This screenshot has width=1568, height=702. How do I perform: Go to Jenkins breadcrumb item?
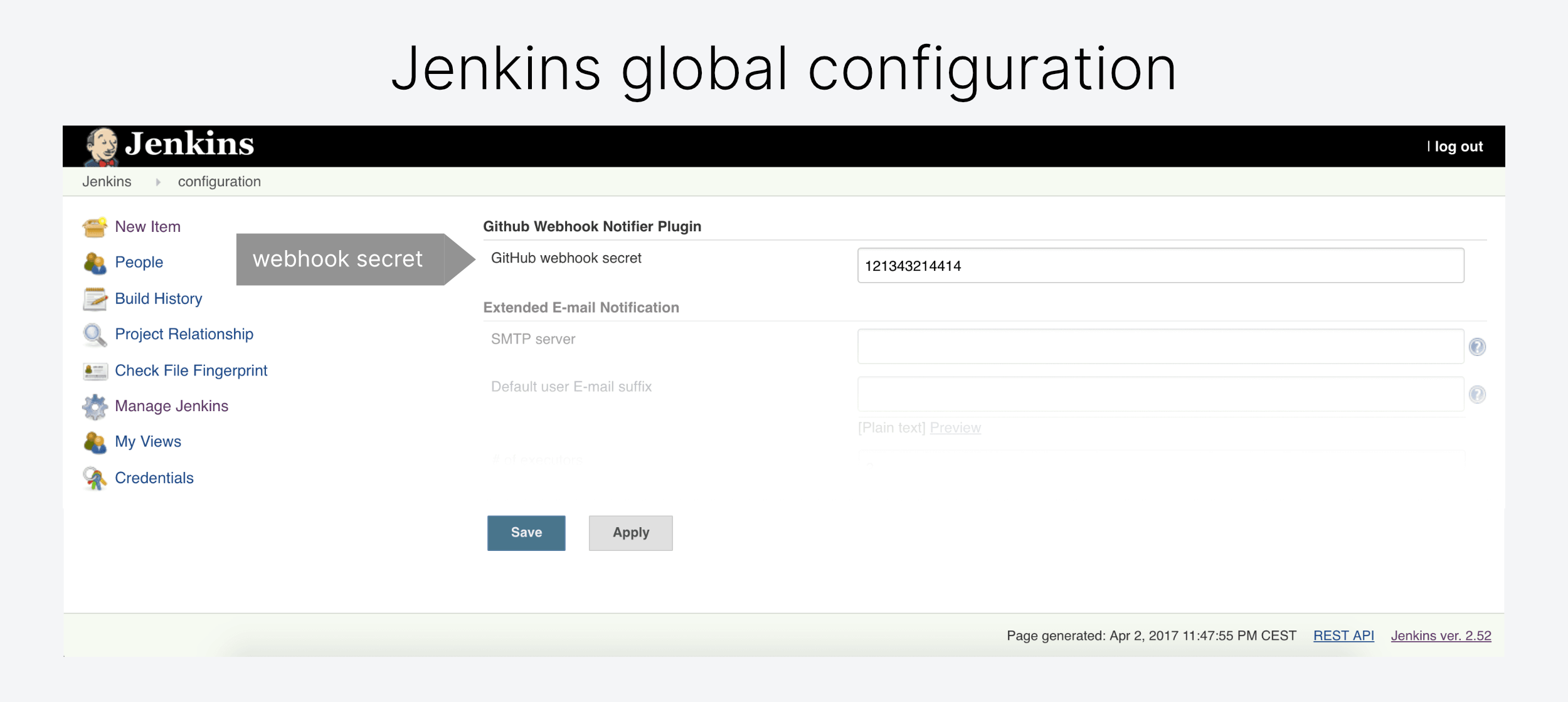click(x=107, y=182)
